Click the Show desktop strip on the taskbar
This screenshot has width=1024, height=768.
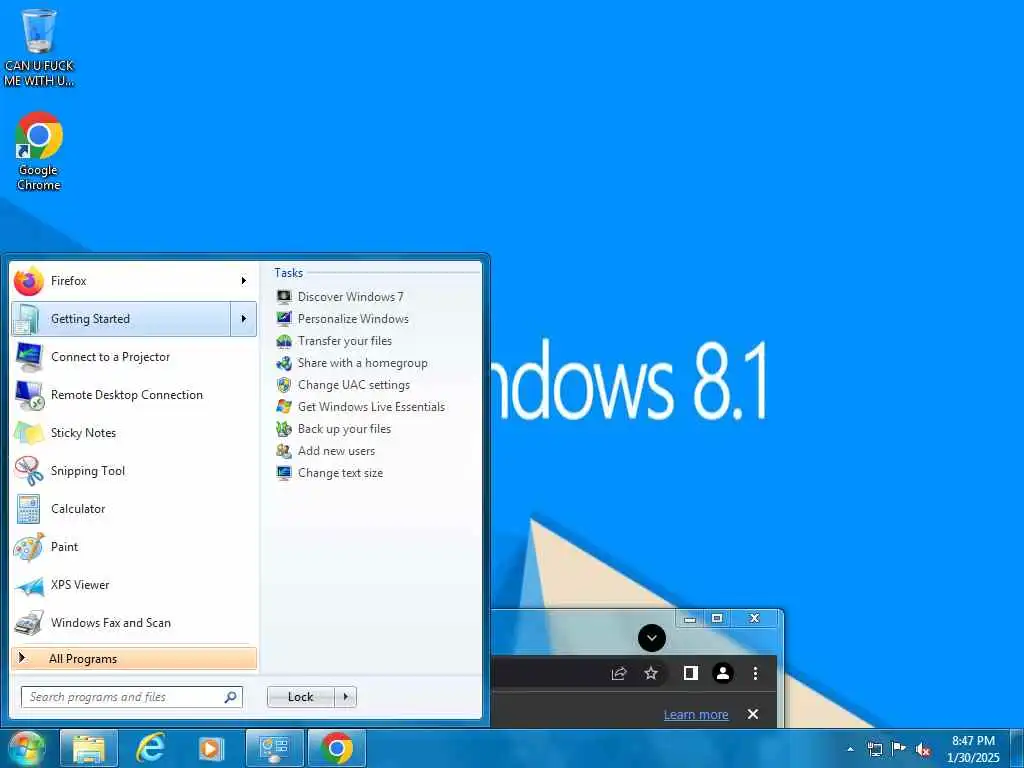pyautogui.click(x=1017, y=748)
